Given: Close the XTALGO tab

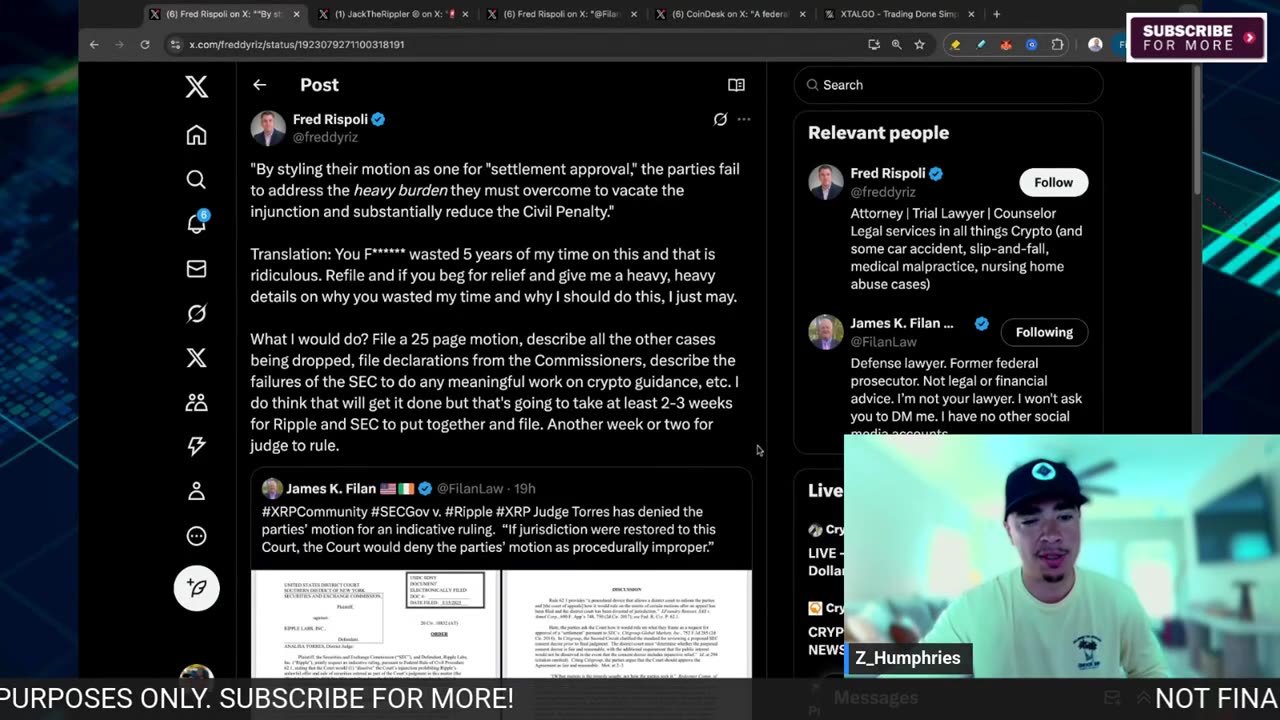Looking at the screenshot, I should click(x=970, y=14).
